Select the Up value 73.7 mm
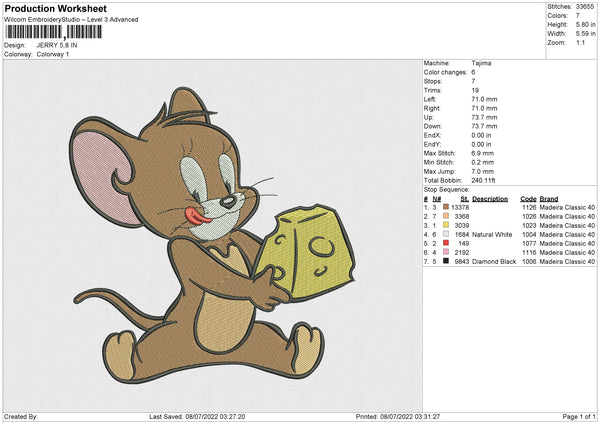The image size is (600, 424). click(x=484, y=117)
